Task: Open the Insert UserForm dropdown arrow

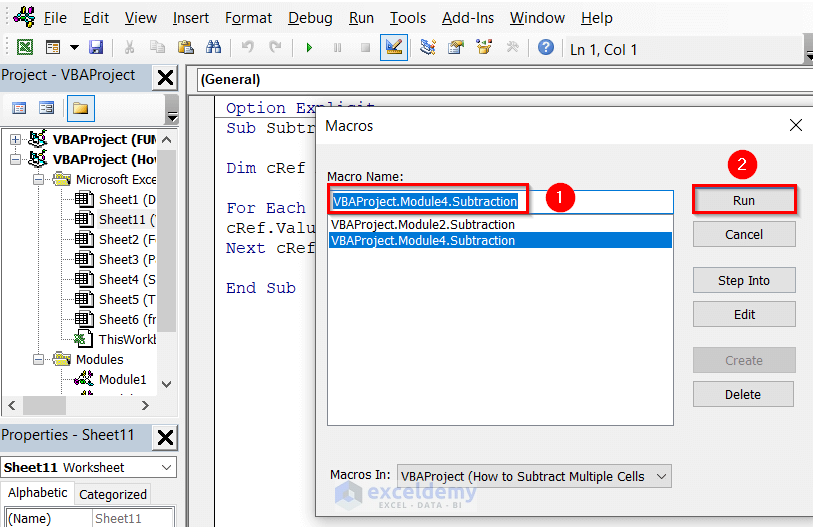Action: click(x=75, y=48)
